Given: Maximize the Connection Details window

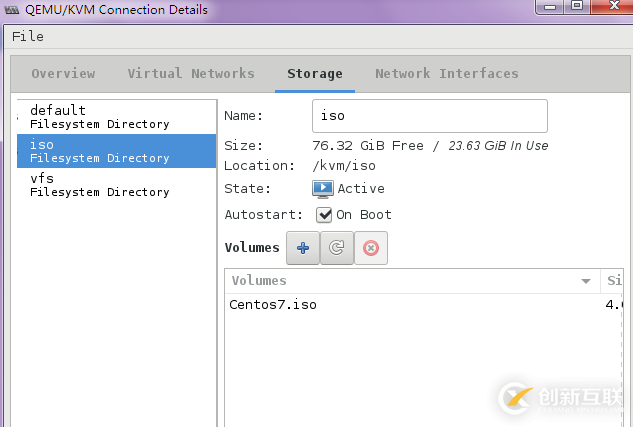Looking at the screenshot, I should (x=577, y=6).
